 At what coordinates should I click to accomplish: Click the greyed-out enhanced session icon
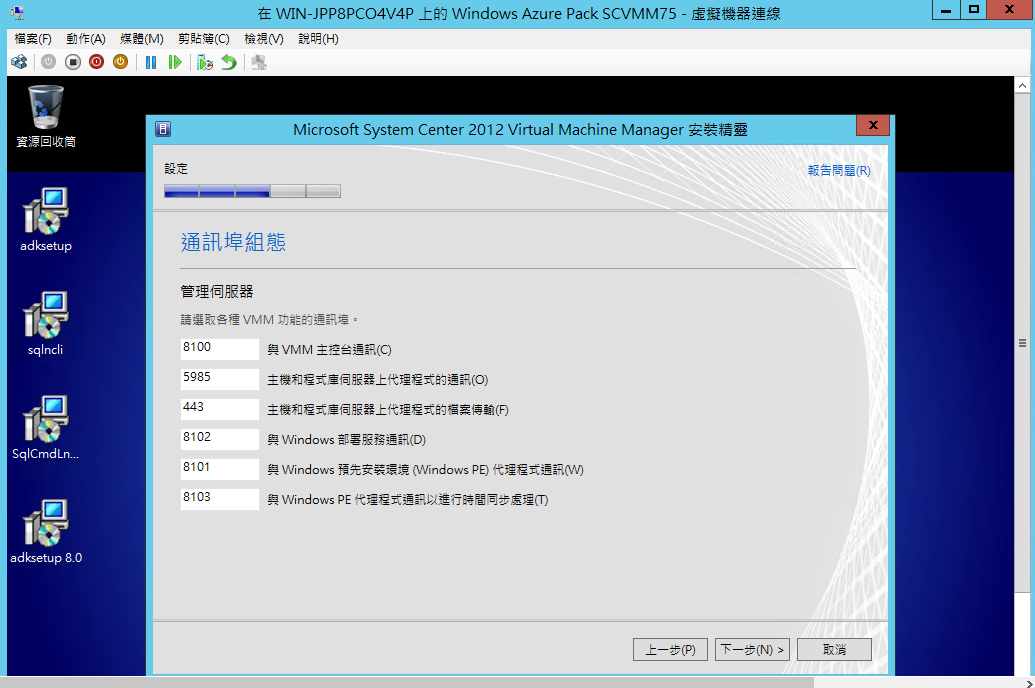(x=259, y=62)
